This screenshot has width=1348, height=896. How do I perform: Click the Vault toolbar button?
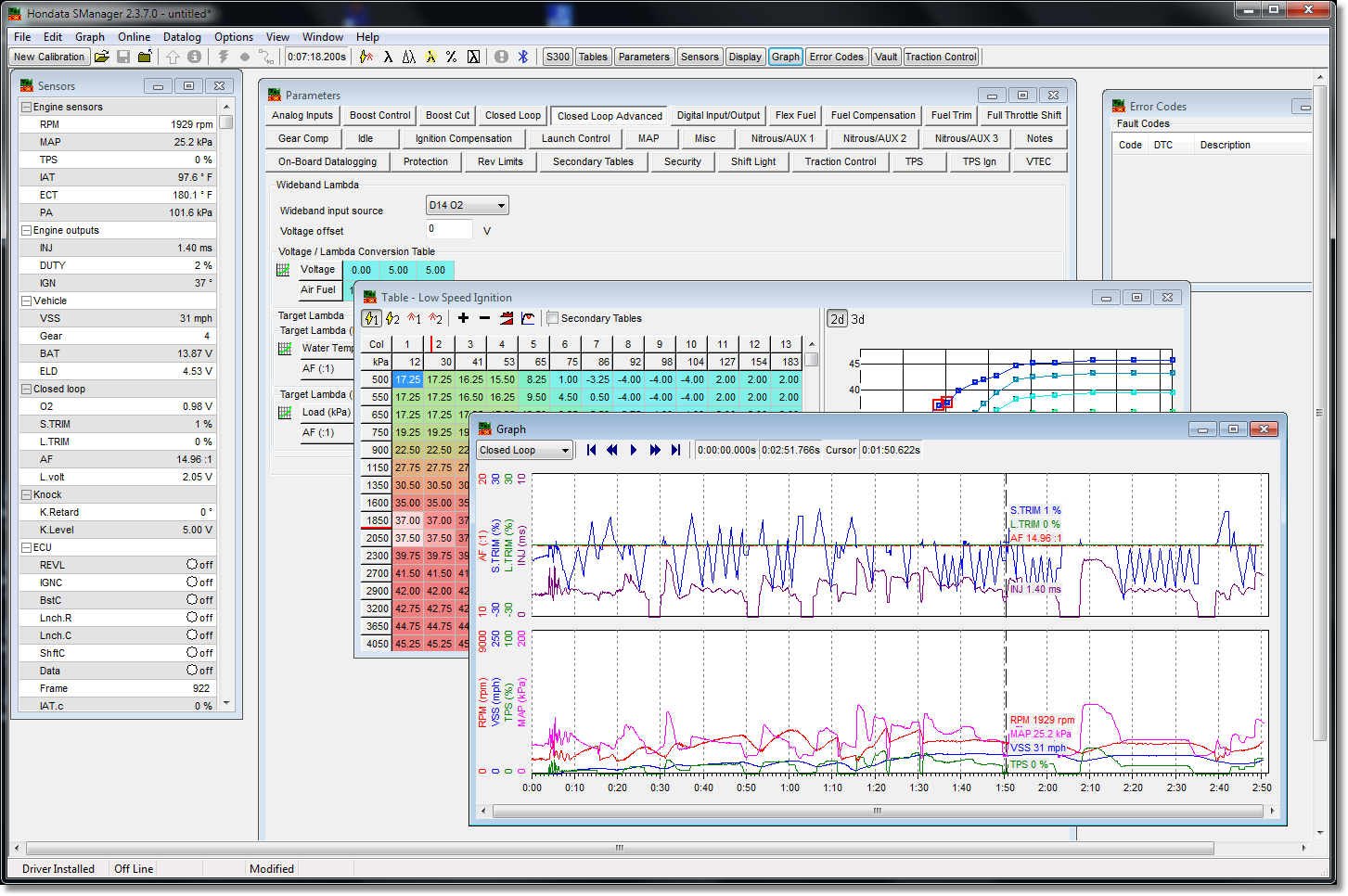886,57
